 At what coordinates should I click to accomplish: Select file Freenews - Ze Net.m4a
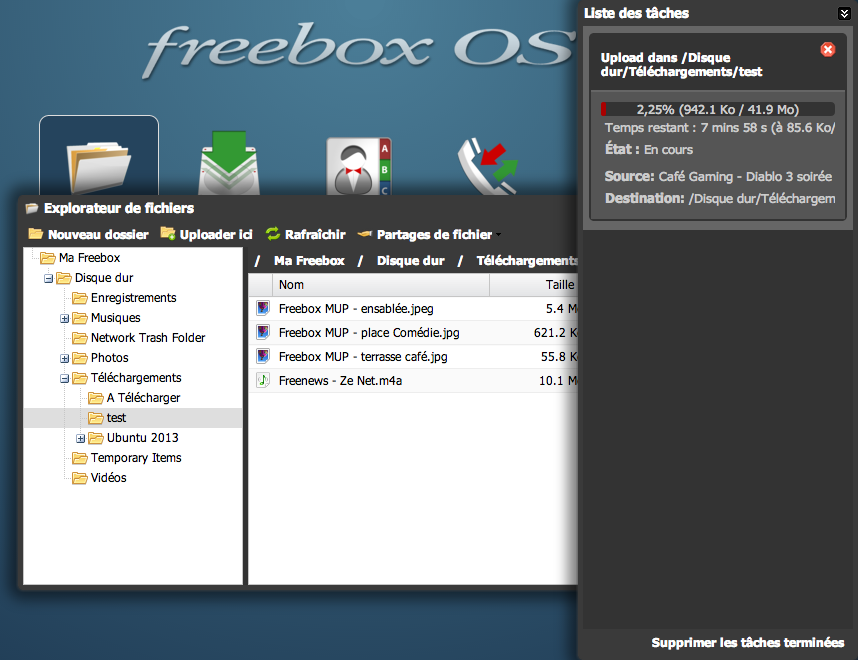pos(413,381)
